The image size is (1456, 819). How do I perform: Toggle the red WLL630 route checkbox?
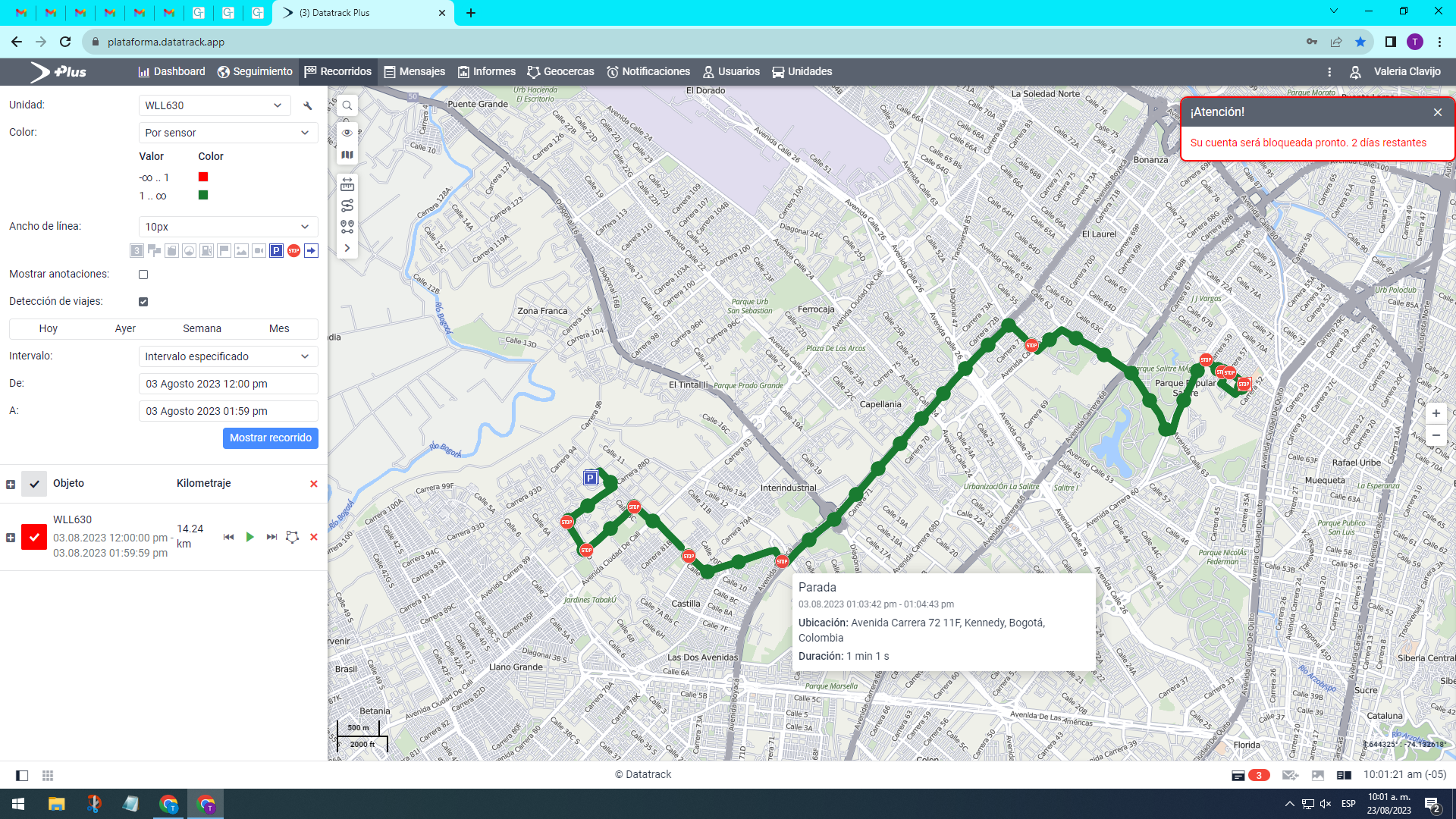tap(34, 537)
